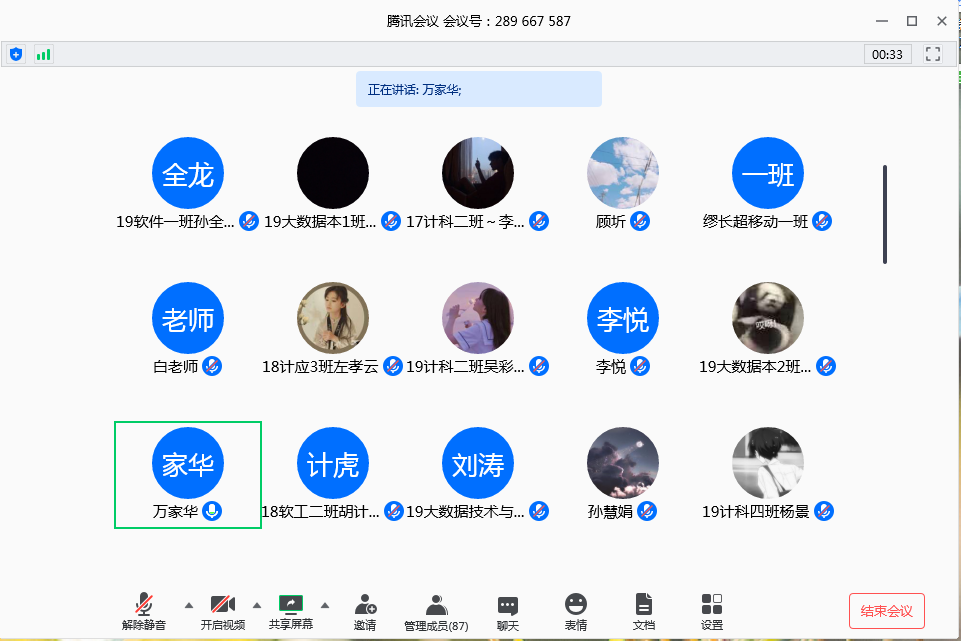961x641 pixels.
Task: Open the Invite participants panel
Action: coord(365,611)
